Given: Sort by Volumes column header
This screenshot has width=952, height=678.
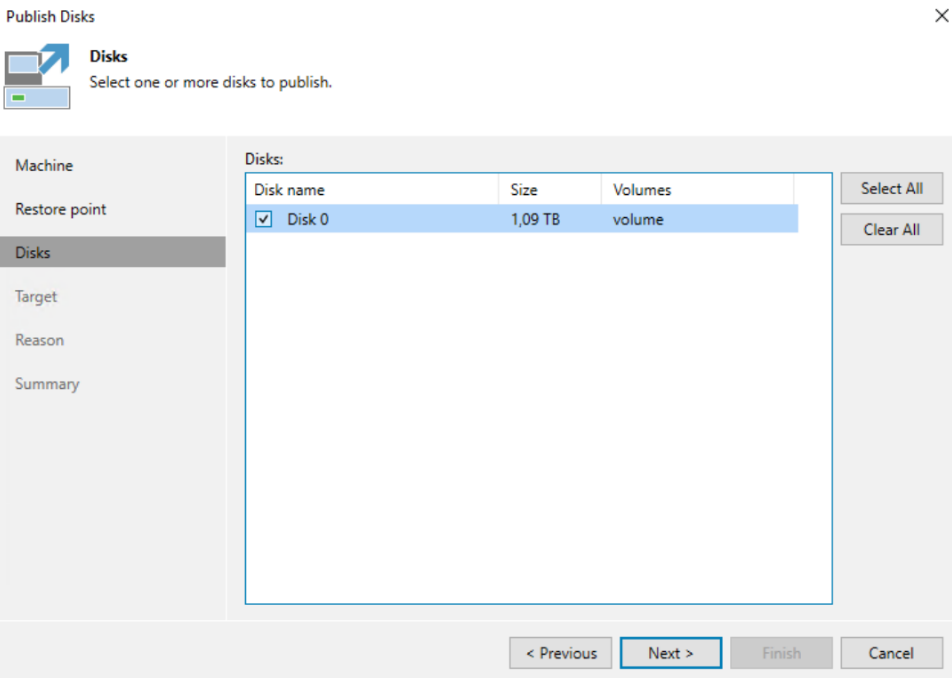Looking at the screenshot, I should [698, 190].
